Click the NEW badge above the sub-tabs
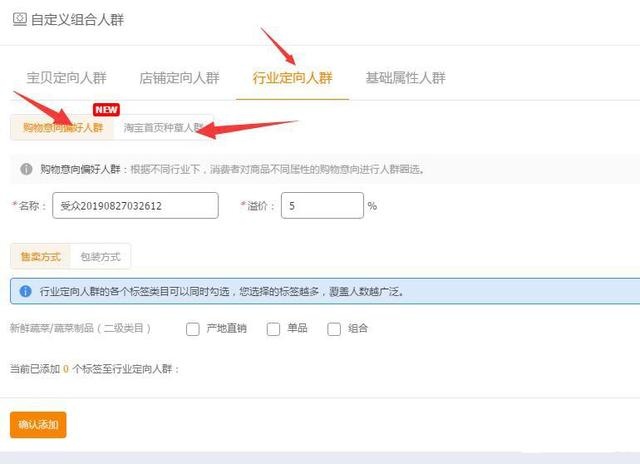 [106, 109]
